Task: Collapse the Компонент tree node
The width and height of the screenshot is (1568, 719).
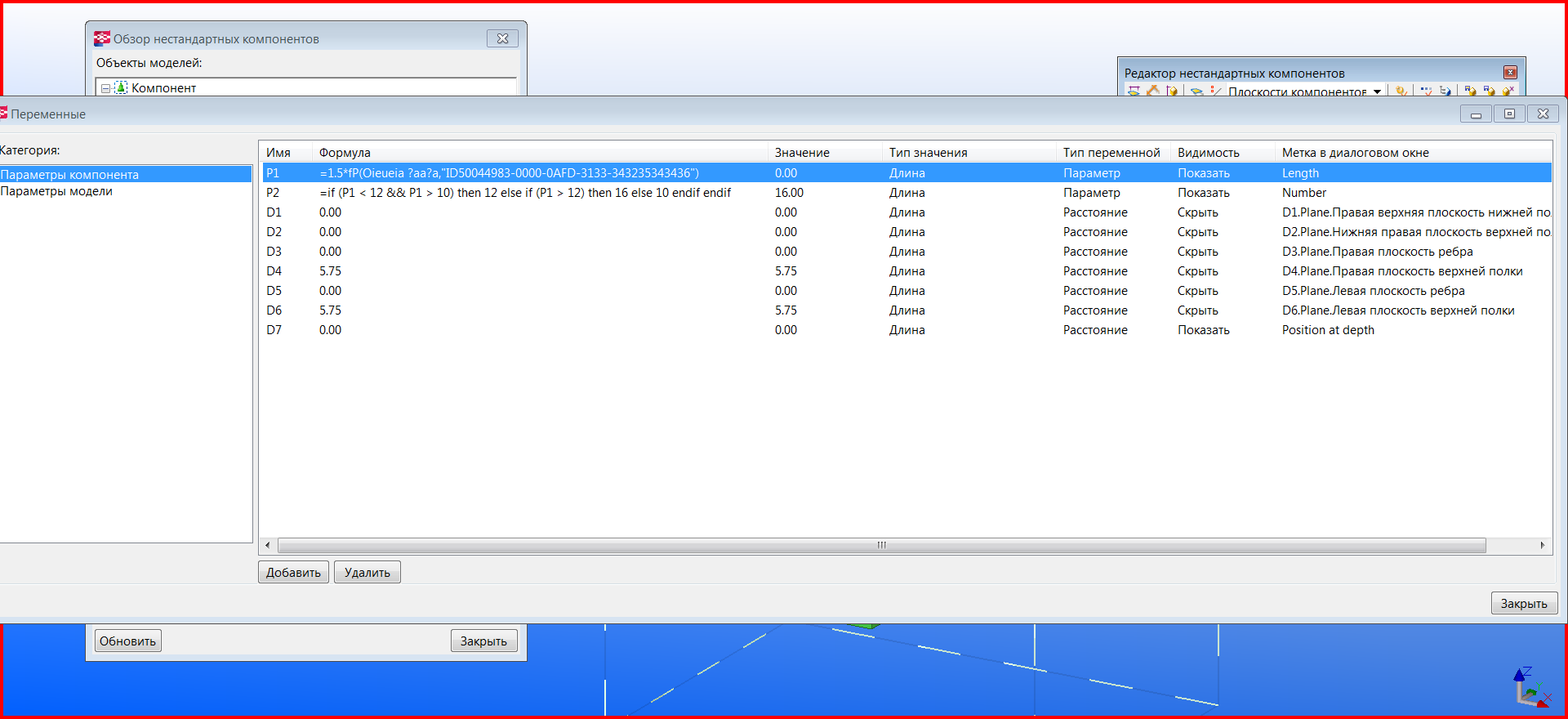Action: (x=105, y=88)
